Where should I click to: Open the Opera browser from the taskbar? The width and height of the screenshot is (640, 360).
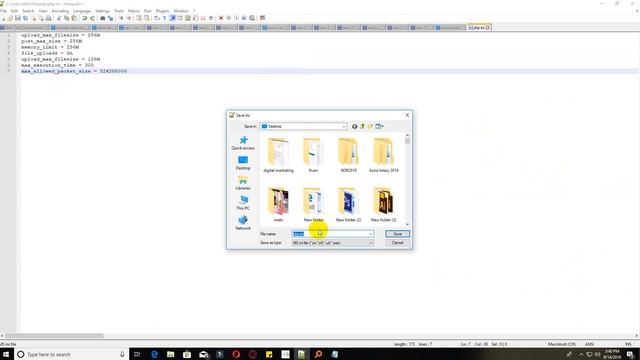(236, 354)
